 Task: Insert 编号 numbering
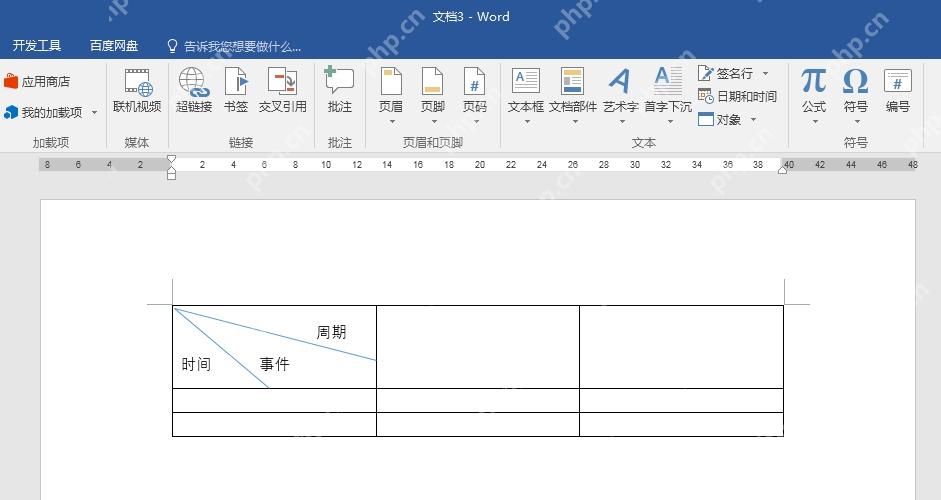click(897, 91)
